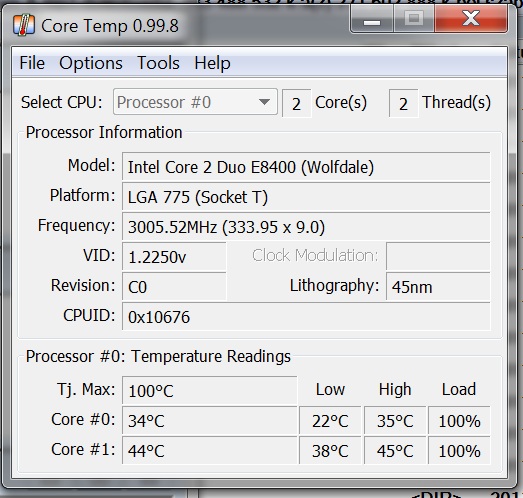Click Core #0 high temperature 35°C
The image size is (523, 498).
395,420
